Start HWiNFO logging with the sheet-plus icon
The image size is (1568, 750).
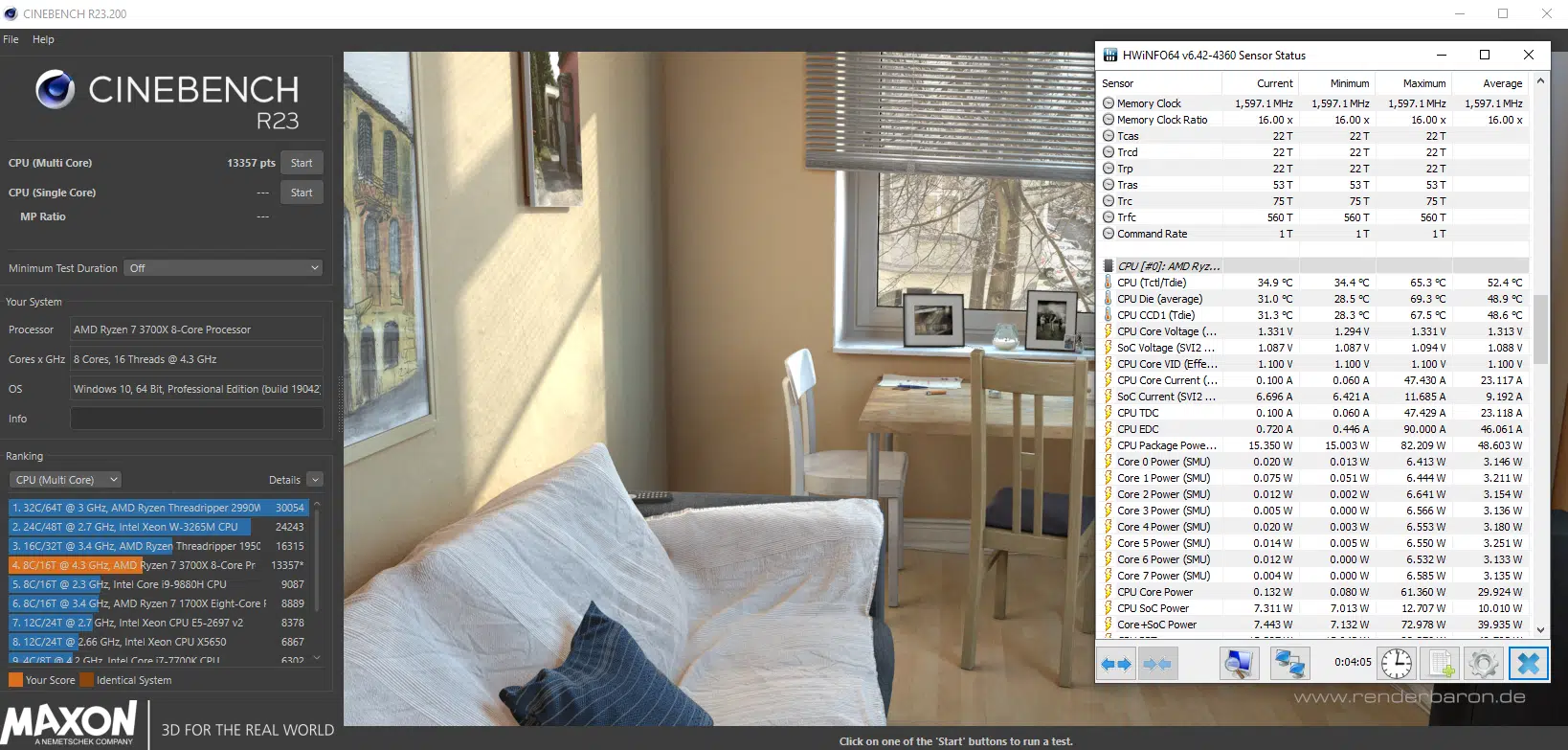coord(1441,664)
